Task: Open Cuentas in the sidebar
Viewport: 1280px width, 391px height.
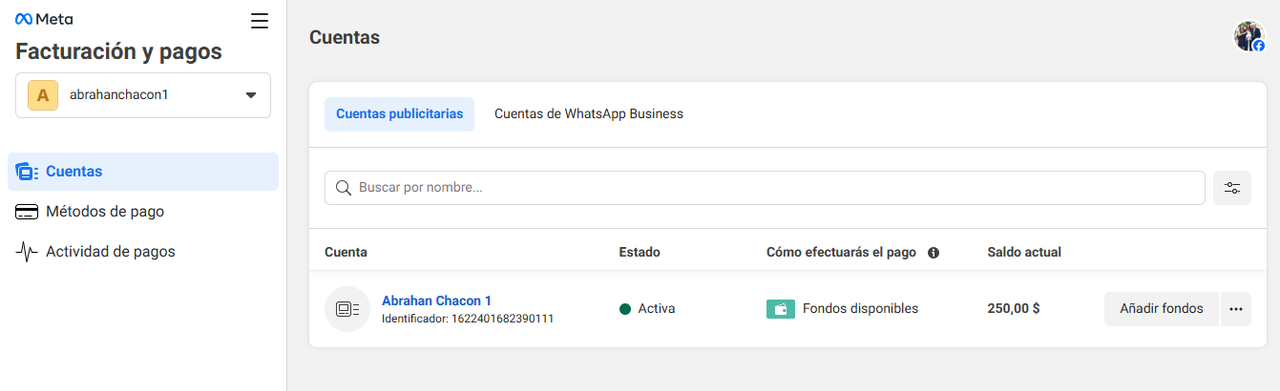Action: [143, 171]
